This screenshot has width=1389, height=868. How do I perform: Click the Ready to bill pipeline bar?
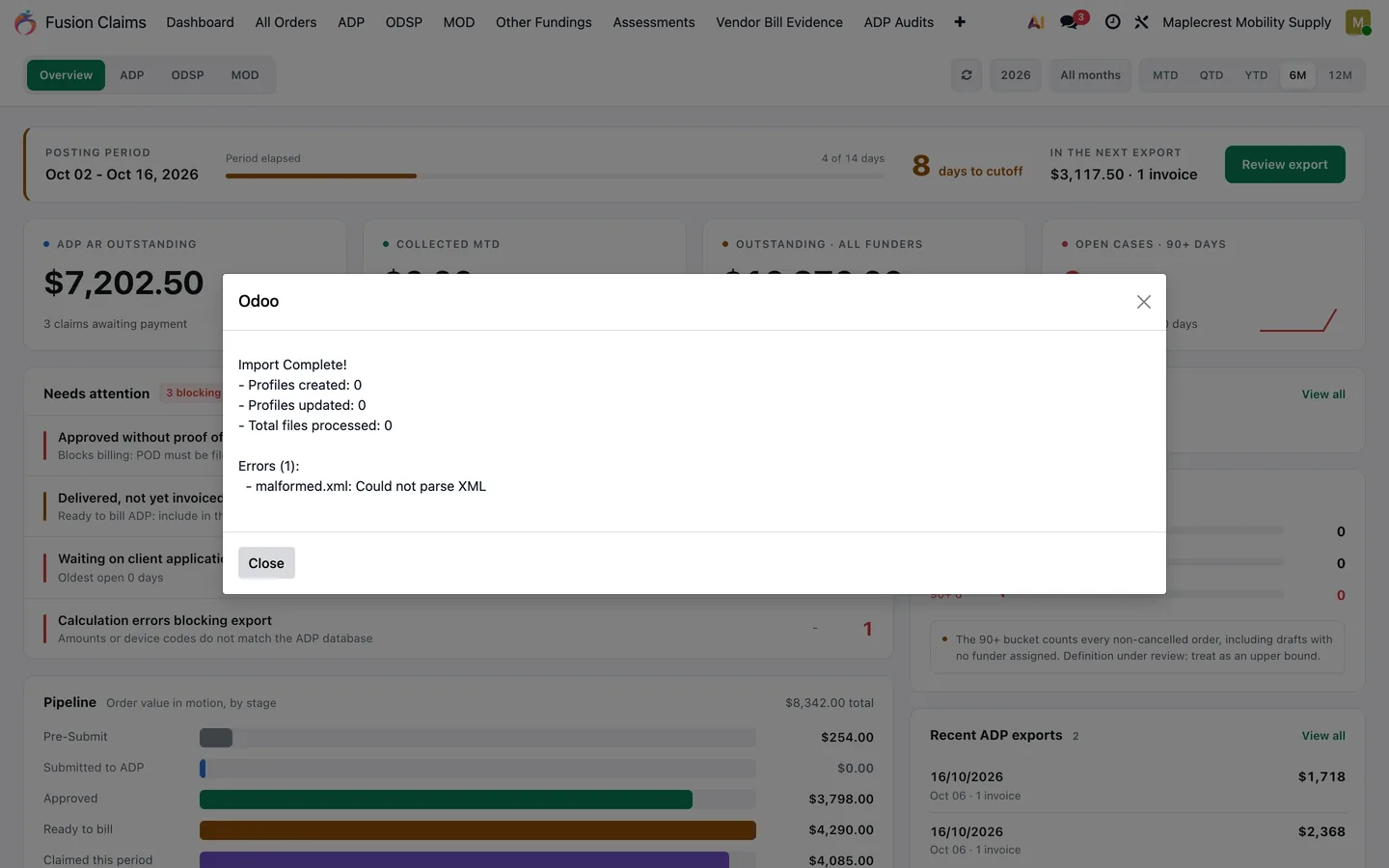[477, 830]
